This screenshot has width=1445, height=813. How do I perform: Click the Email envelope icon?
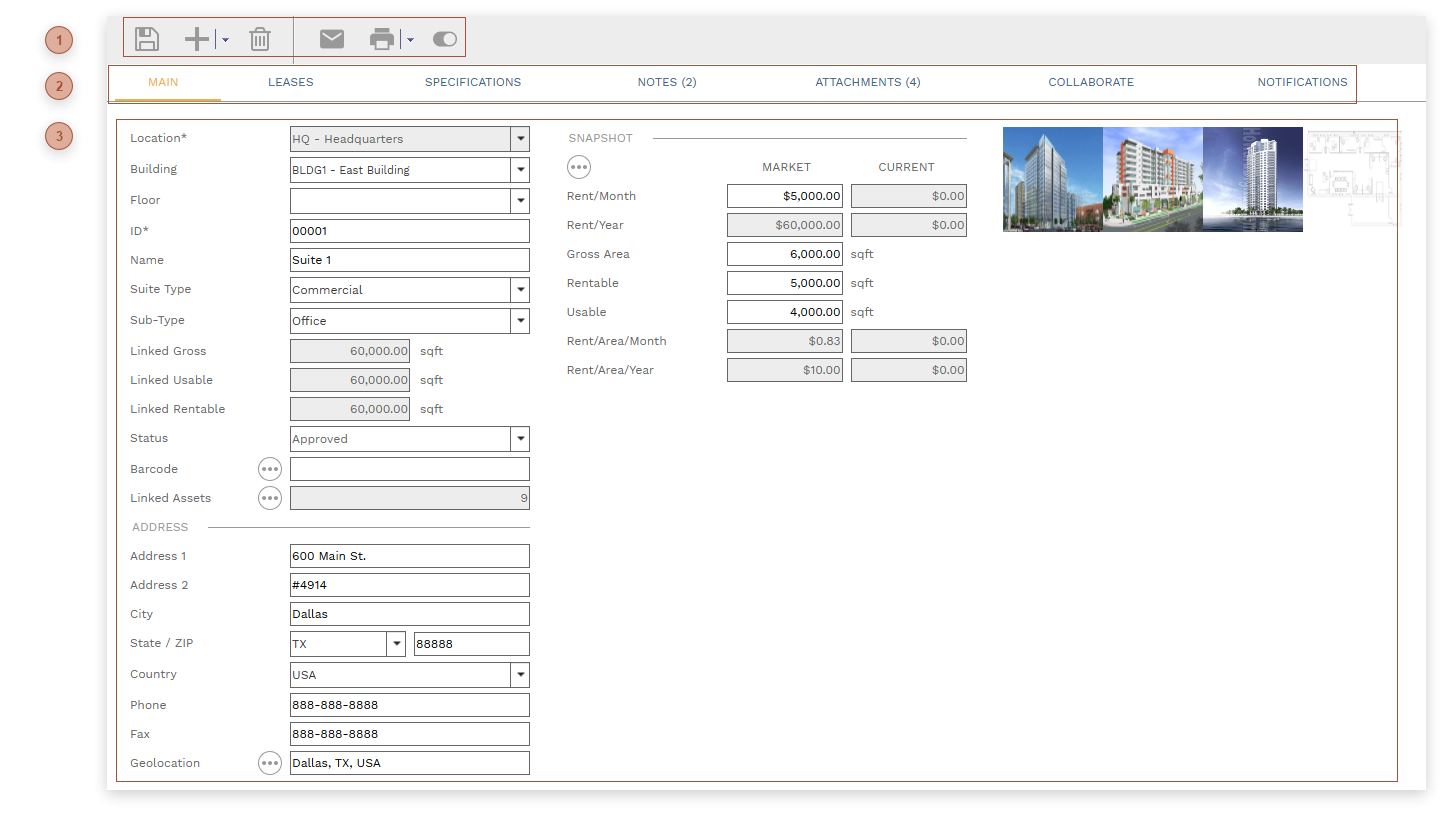[332, 39]
